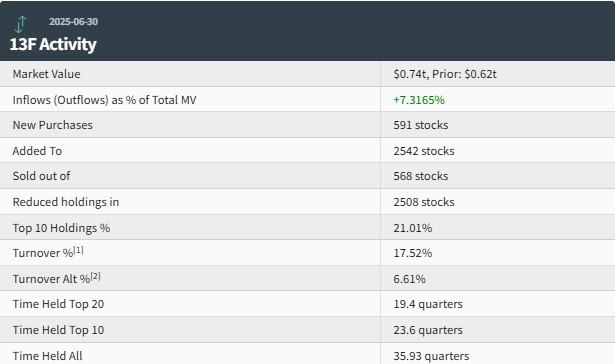Screen dimensions: 615x364
Task: Click the 2508 stocks value
Action: (x=424, y=202)
